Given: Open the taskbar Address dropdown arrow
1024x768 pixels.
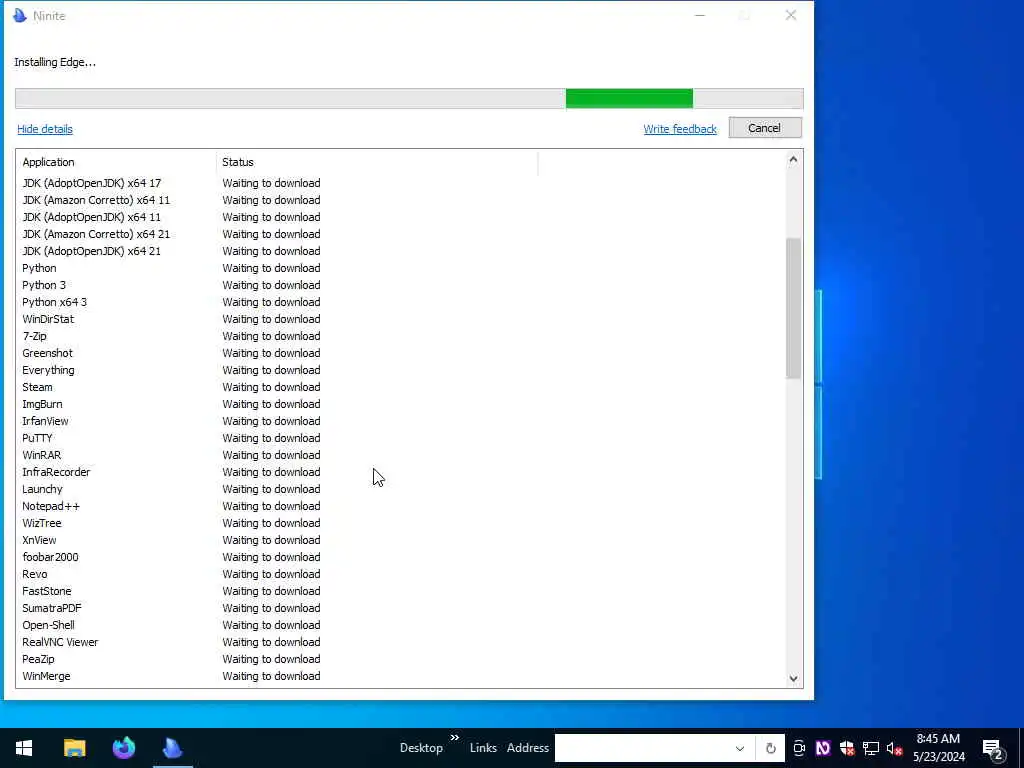Looking at the screenshot, I should tap(739, 748).
